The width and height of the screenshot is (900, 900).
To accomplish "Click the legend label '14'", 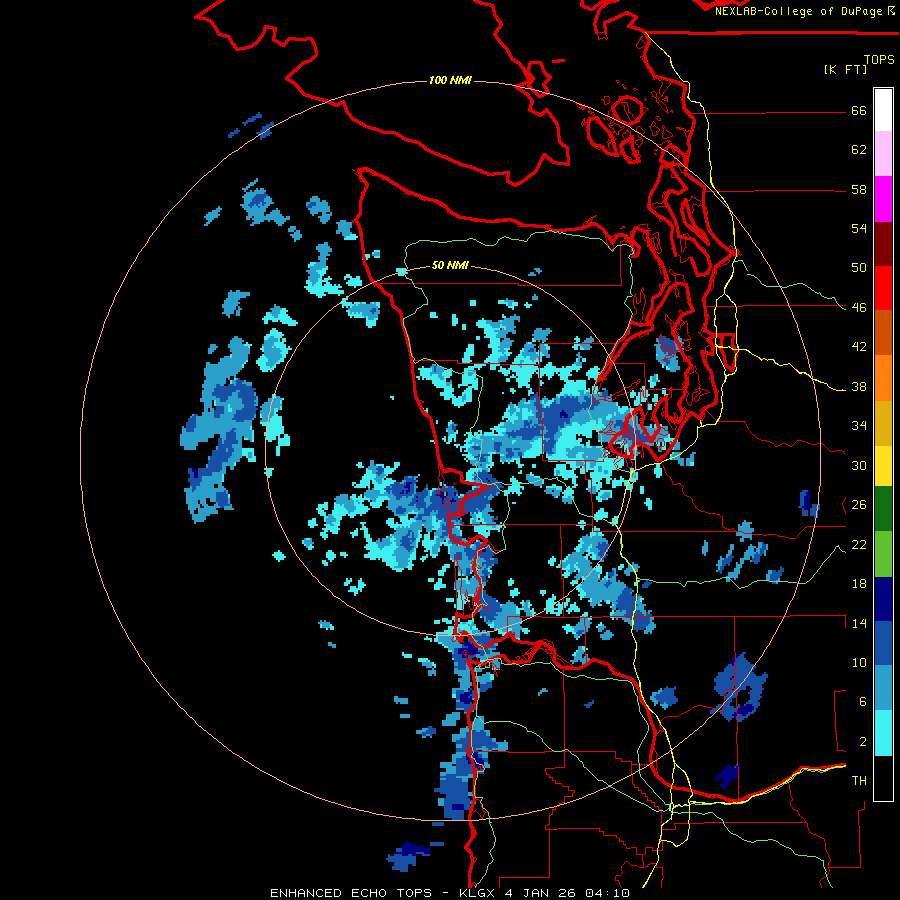I will point(859,623).
